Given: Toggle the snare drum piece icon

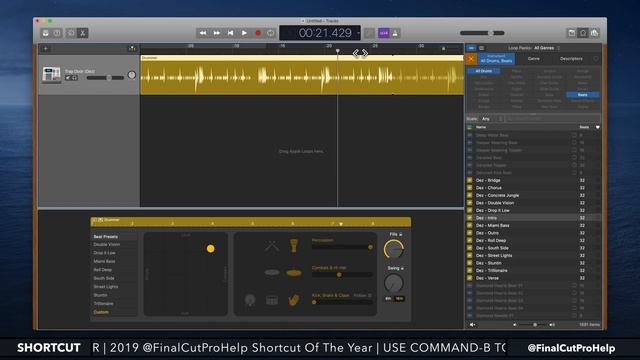Looking at the screenshot, I should tap(272, 300).
